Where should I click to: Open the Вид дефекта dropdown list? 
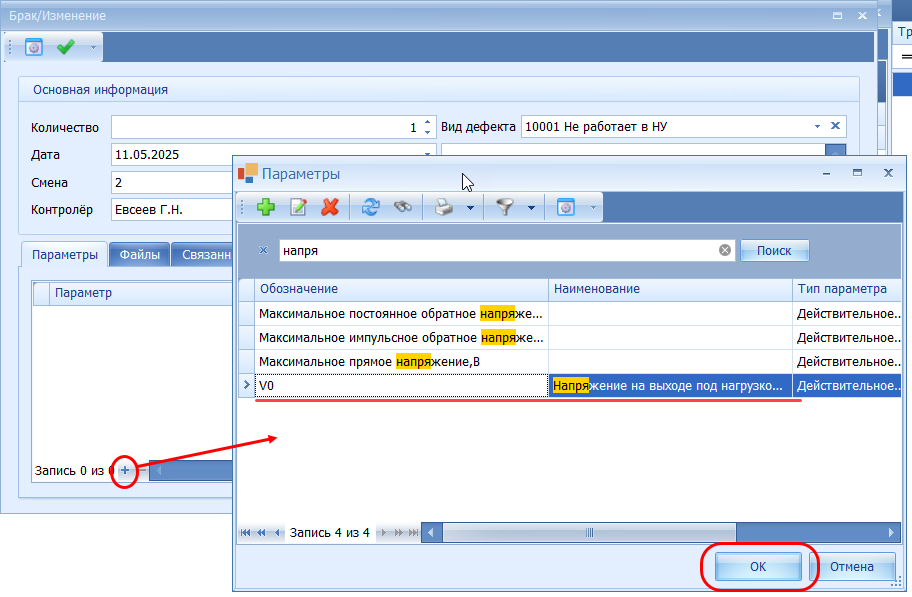pyautogui.click(x=817, y=127)
